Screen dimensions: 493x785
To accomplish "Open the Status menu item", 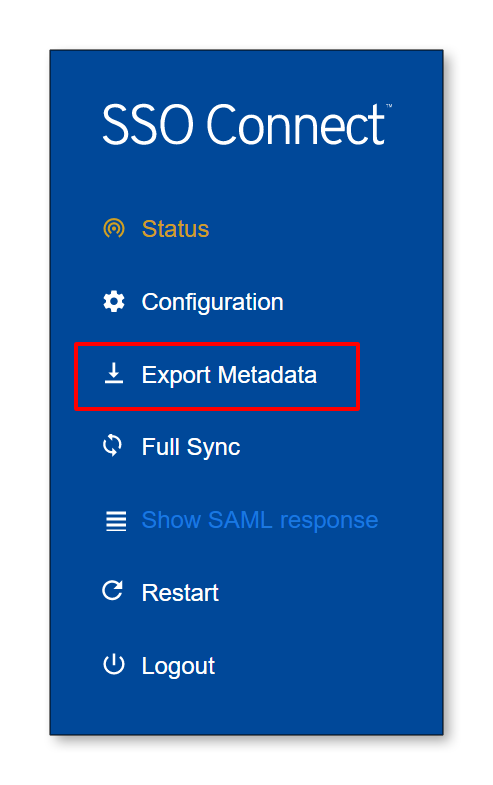I will coord(175,229).
